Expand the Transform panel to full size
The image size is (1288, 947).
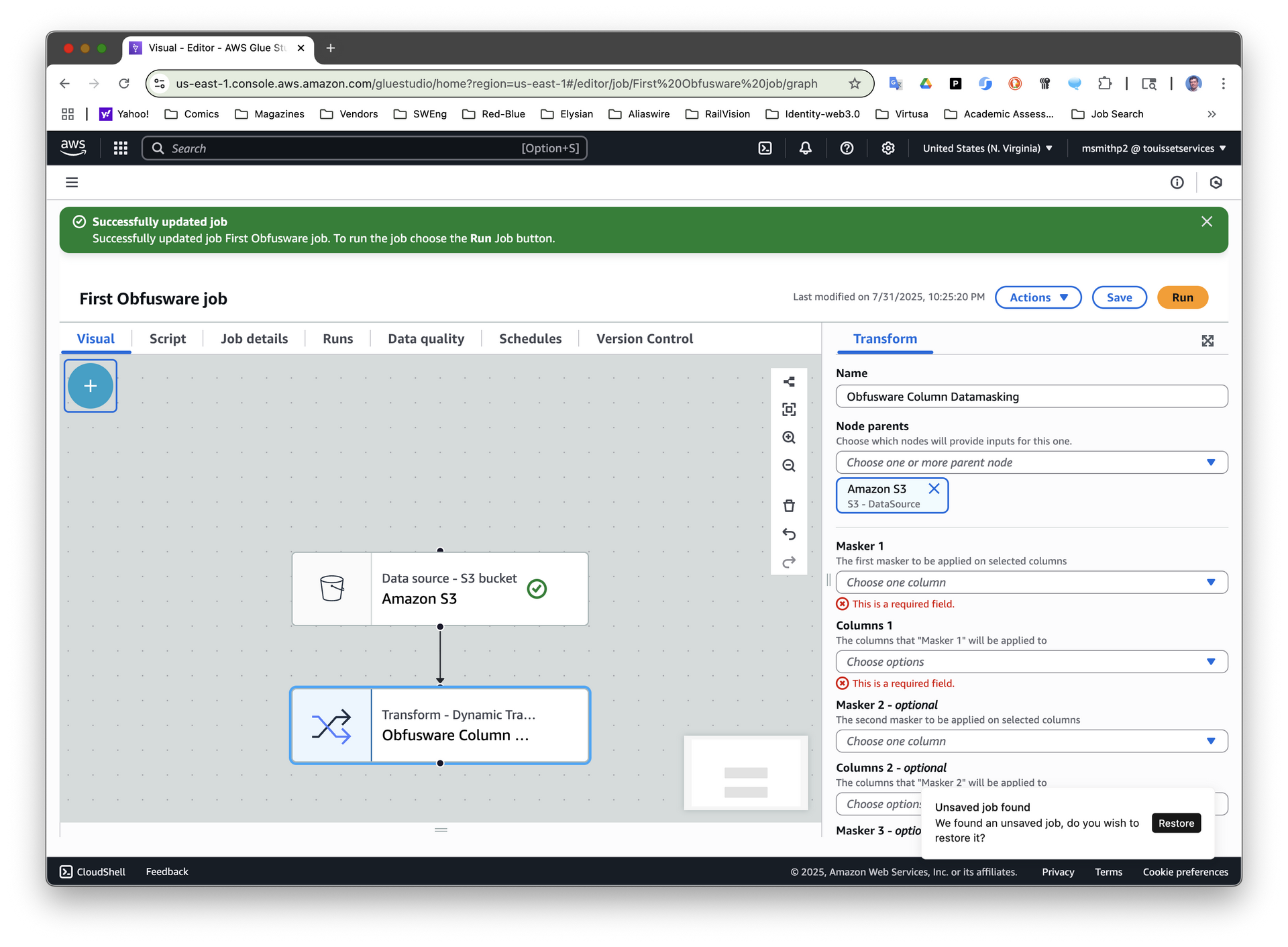click(1207, 341)
